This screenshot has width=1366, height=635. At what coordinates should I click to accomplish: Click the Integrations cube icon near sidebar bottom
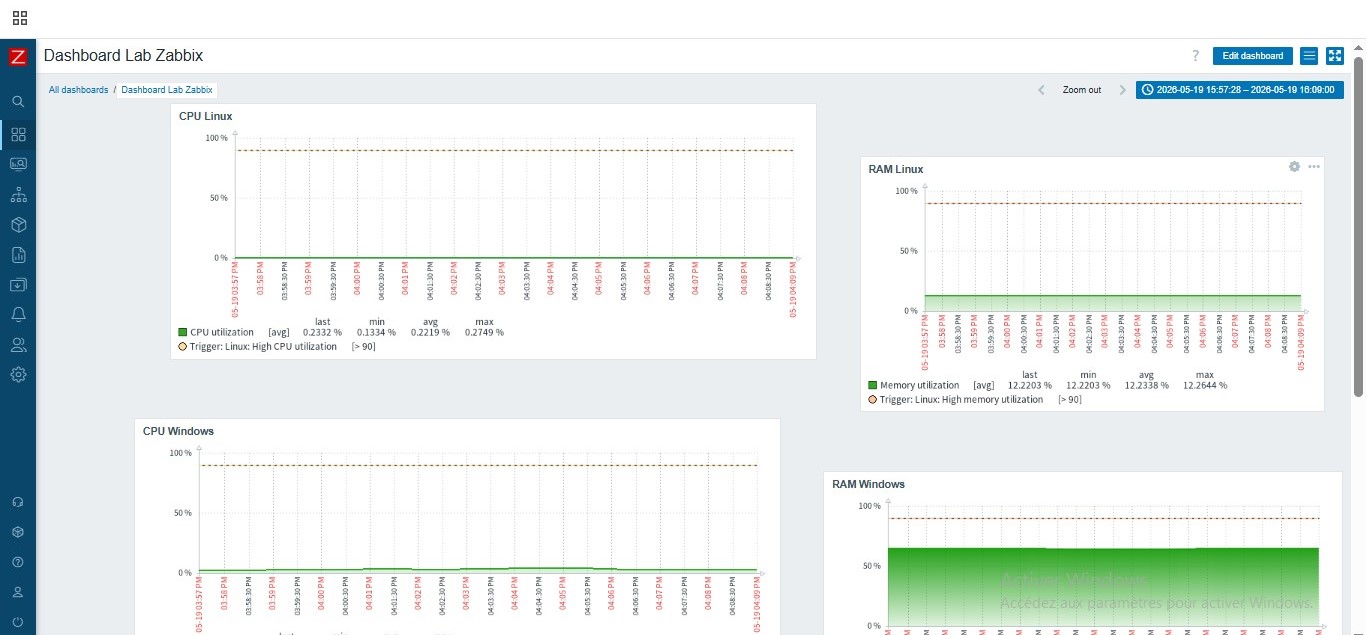18,532
